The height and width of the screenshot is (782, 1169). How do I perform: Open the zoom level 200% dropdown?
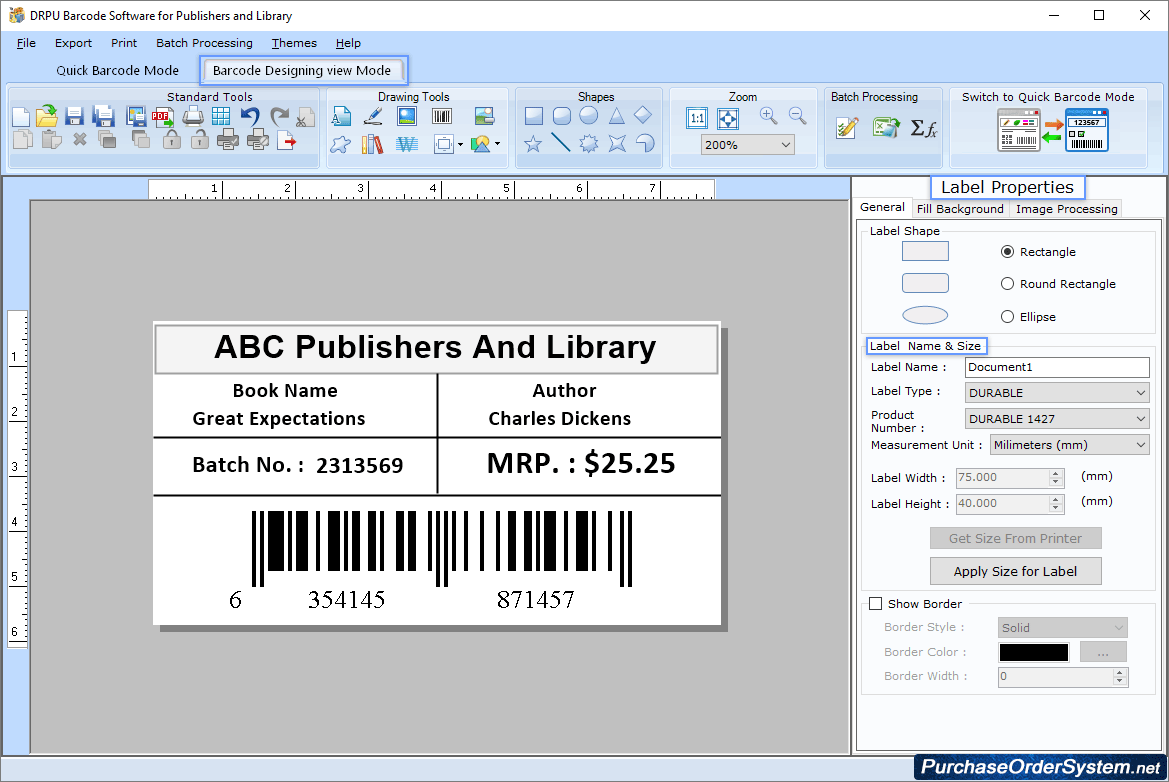747,145
